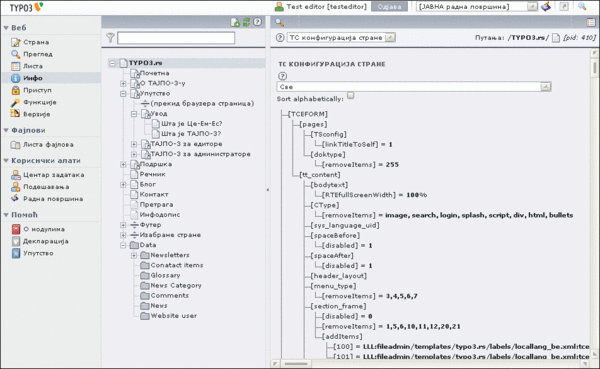600x369 pixels.
Task: Collapse the Фајлови module group
Action: point(6,130)
